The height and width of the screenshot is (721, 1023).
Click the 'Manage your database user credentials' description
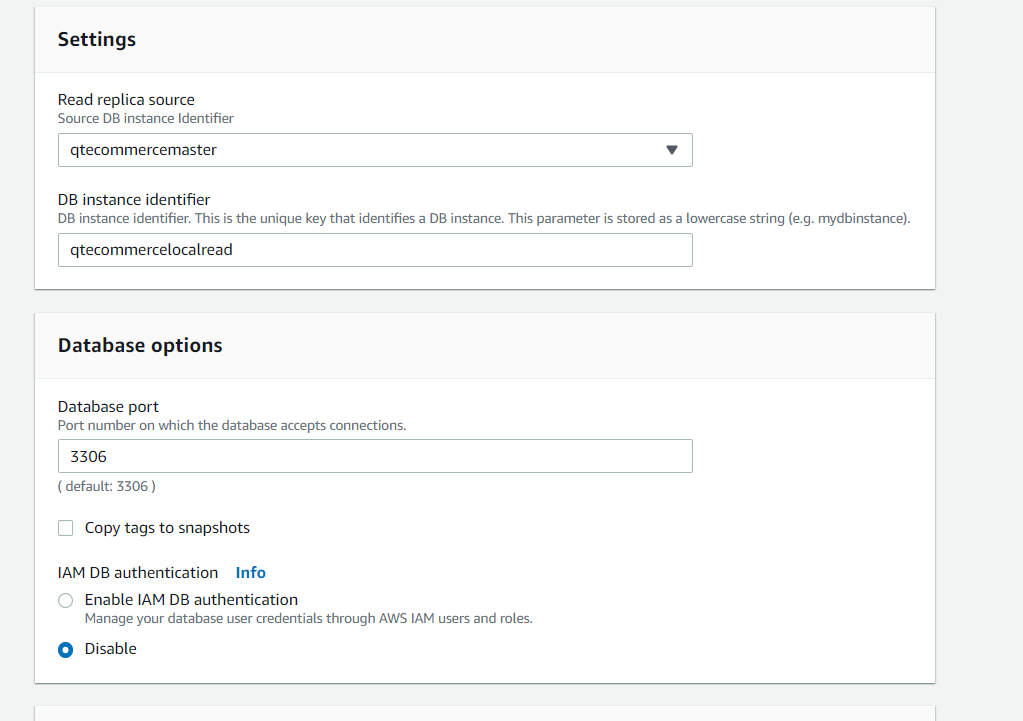(309, 618)
